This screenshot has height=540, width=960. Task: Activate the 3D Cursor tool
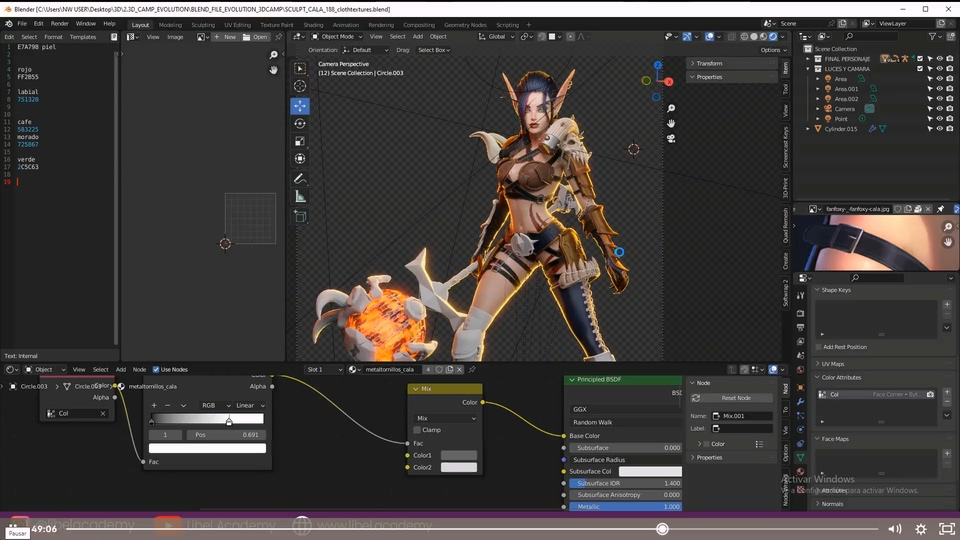[300, 86]
